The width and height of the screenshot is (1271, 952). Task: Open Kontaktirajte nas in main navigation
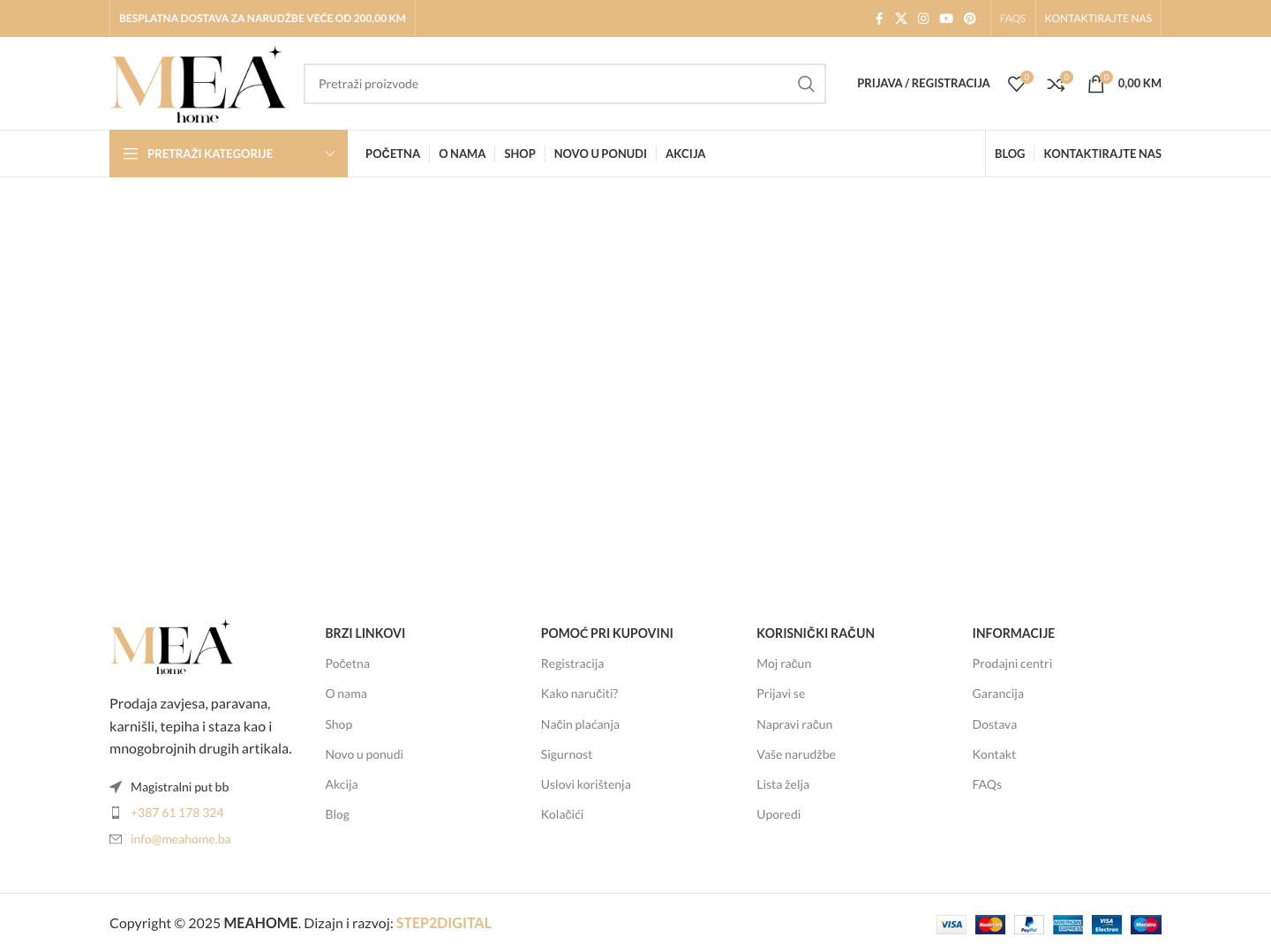coord(1102,154)
